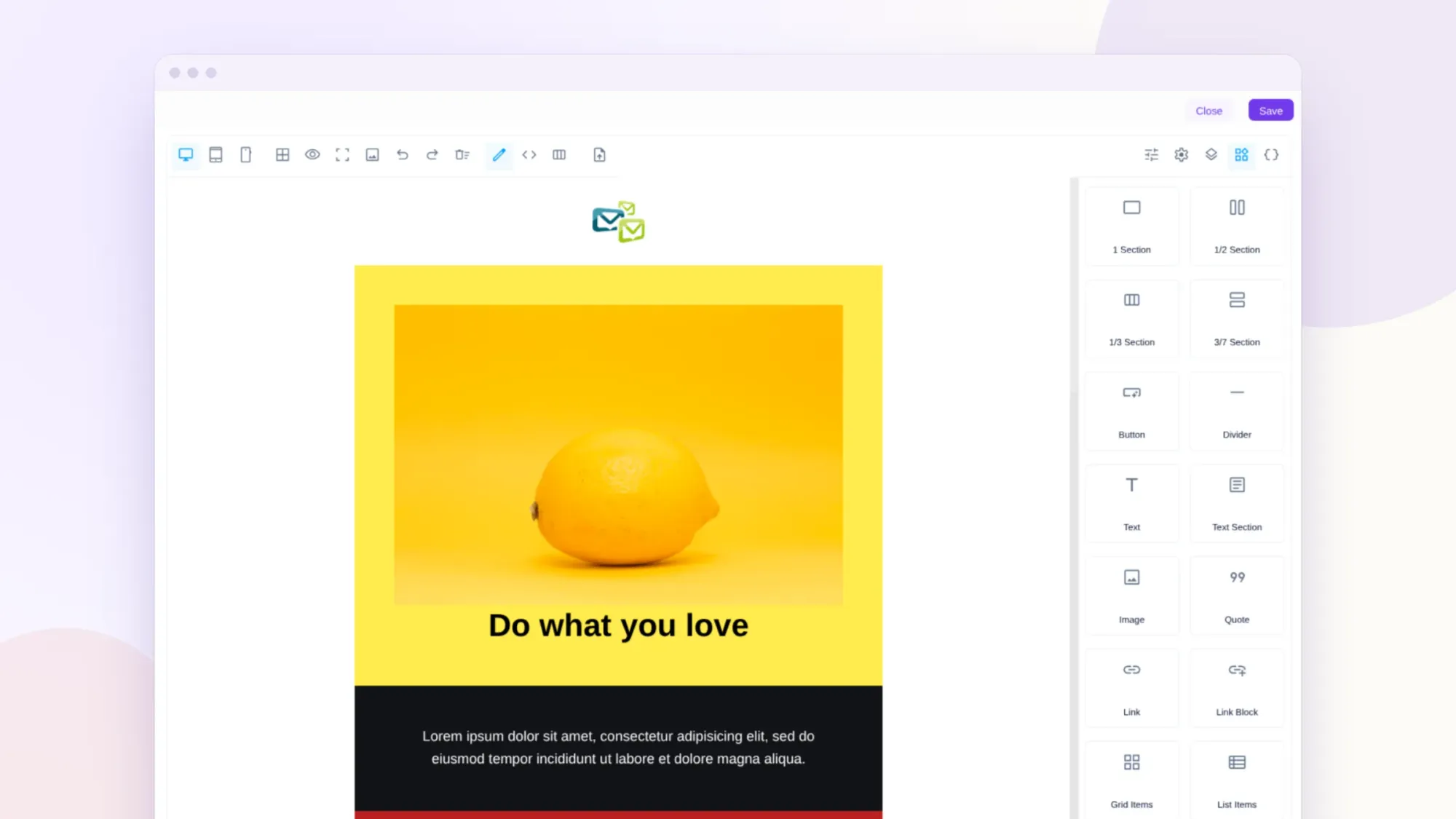Open the blocks panel
Screen dimensions: 1456x819
[x=1241, y=154]
